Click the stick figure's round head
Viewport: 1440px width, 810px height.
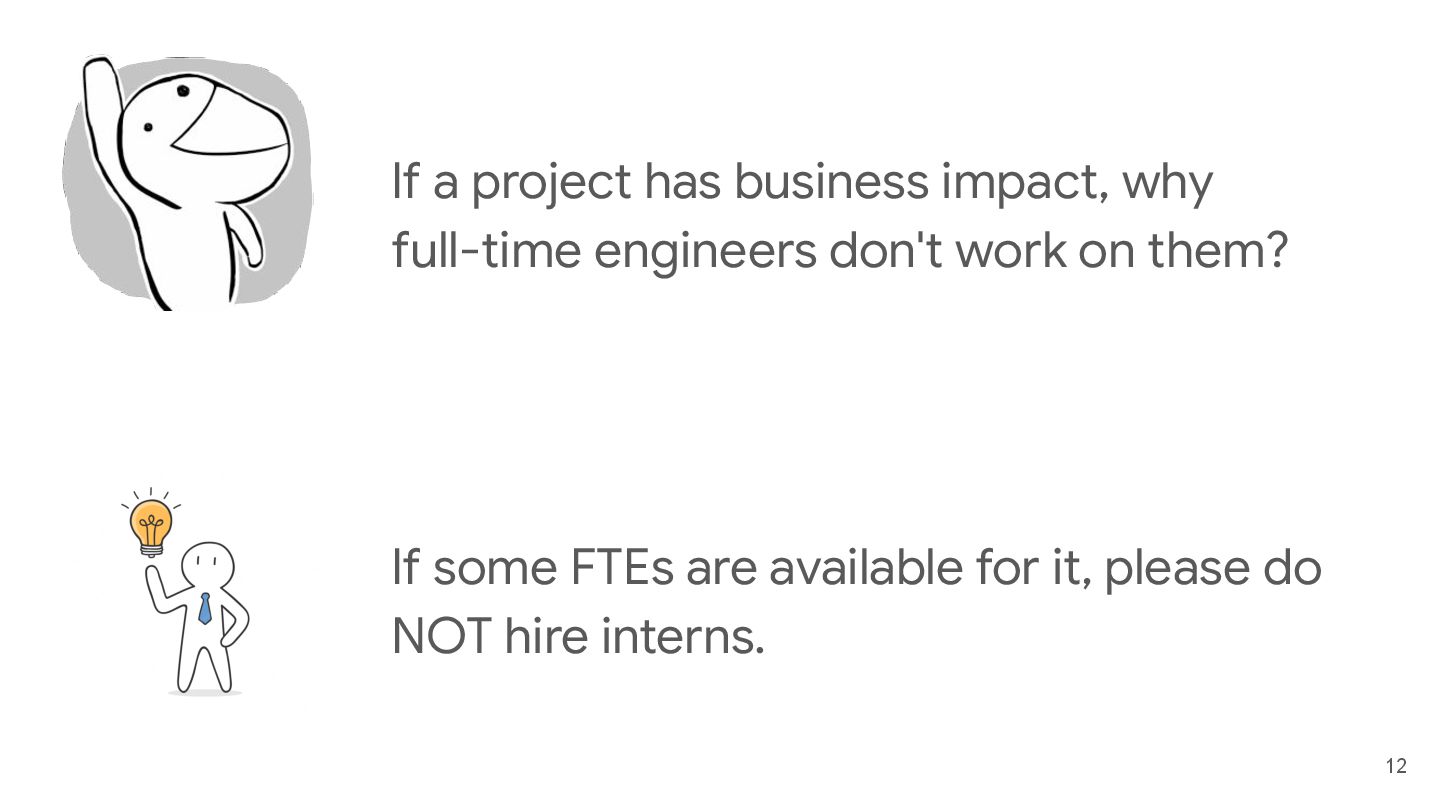pyautogui.click(x=210, y=566)
